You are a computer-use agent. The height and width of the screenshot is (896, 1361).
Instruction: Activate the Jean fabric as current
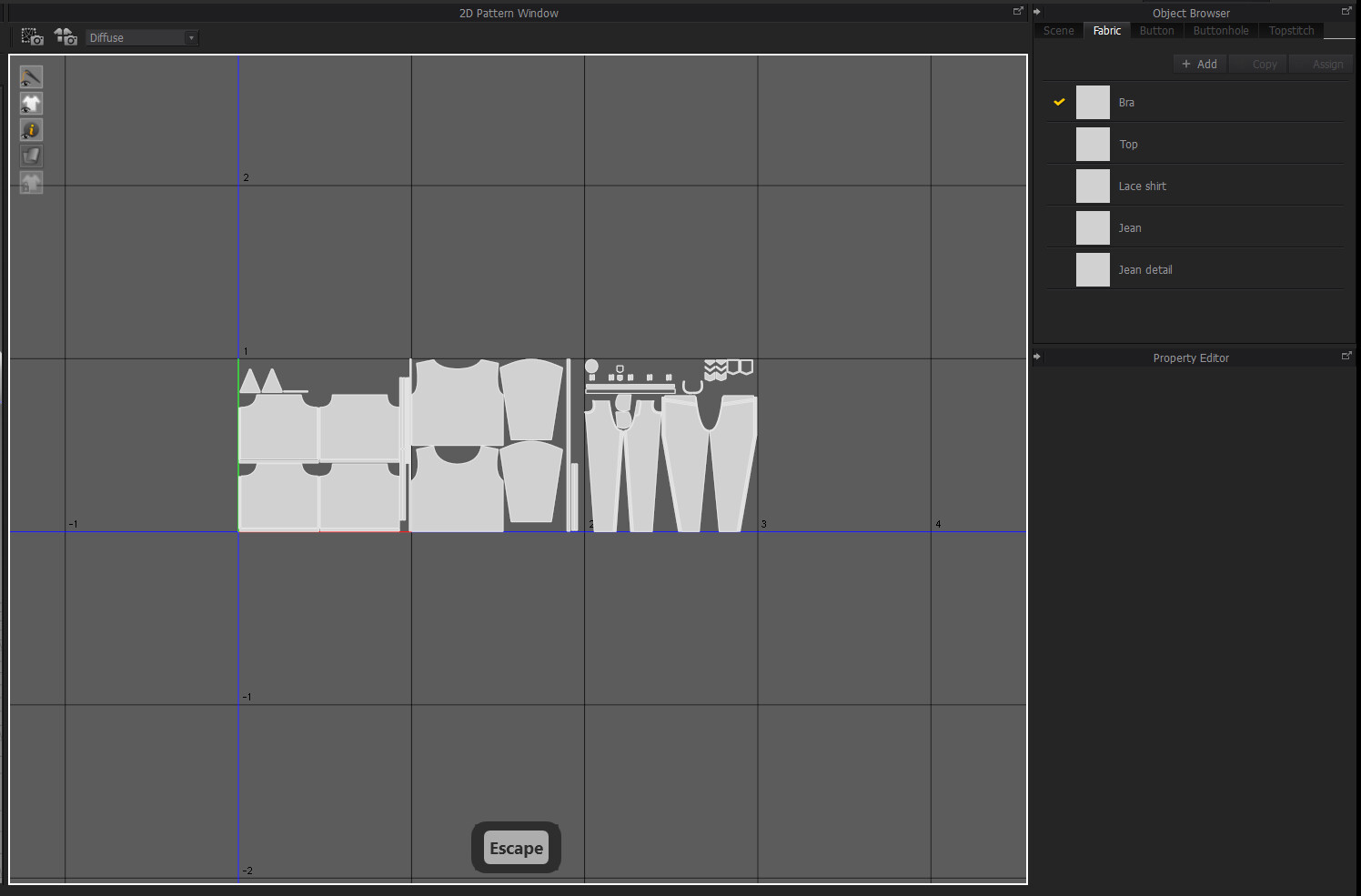1130,227
